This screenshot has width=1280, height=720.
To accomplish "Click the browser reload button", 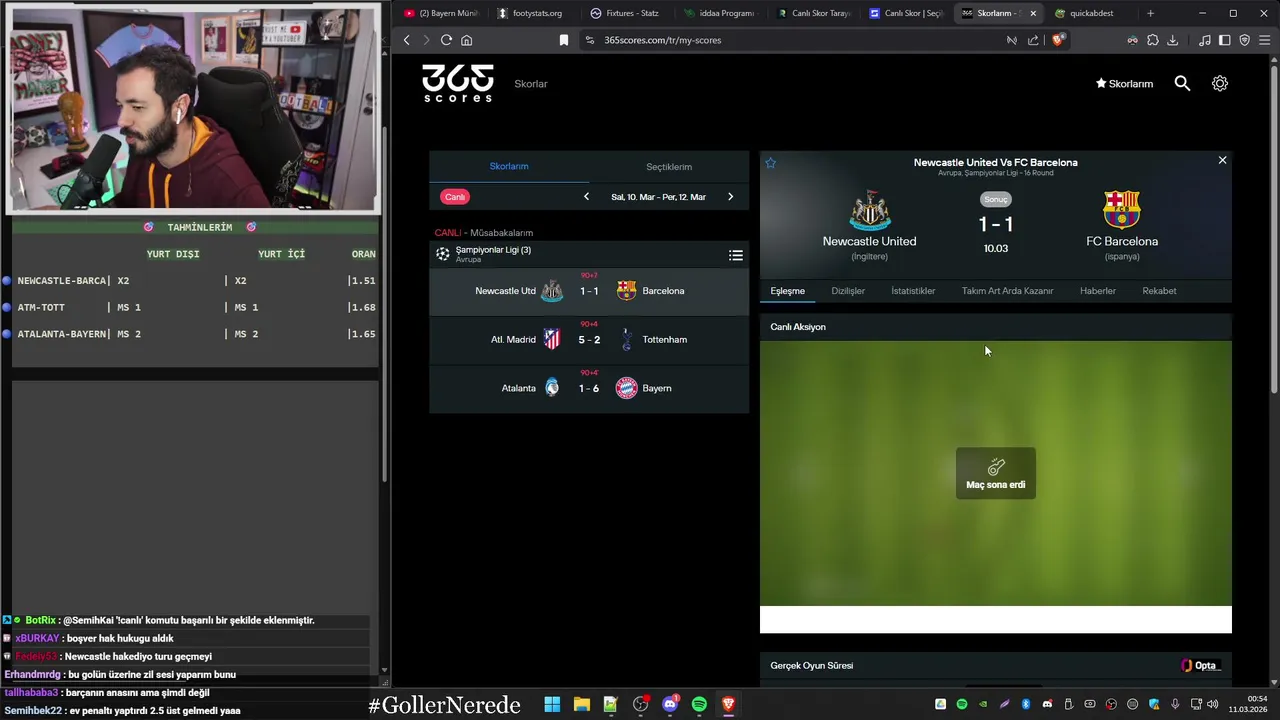I will [x=446, y=40].
